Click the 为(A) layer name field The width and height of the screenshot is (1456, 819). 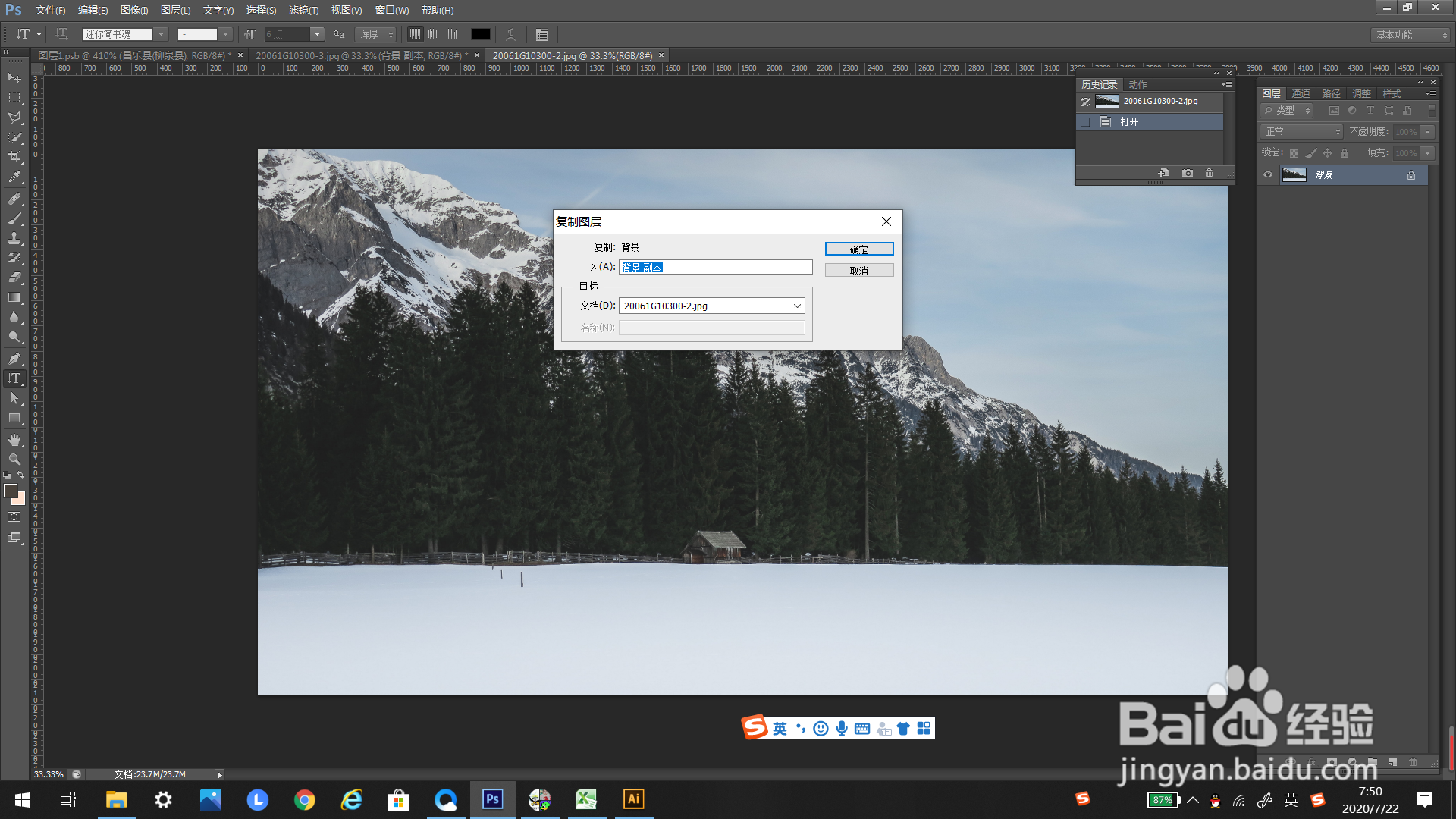coord(715,267)
